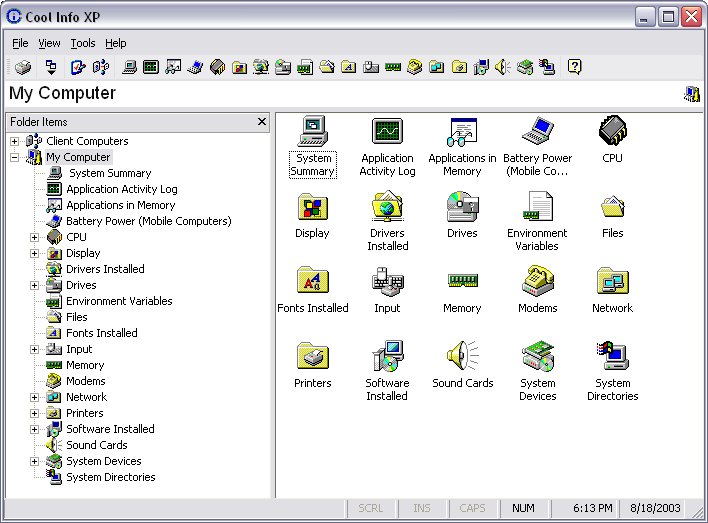Click the Input devices toolbar icon
708x523 pixels.
tap(371, 67)
